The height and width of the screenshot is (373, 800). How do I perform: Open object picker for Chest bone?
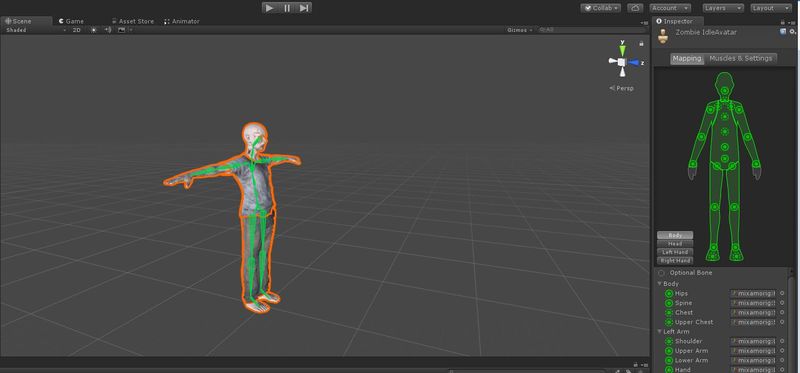pyautogui.click(x=782, y=312)
